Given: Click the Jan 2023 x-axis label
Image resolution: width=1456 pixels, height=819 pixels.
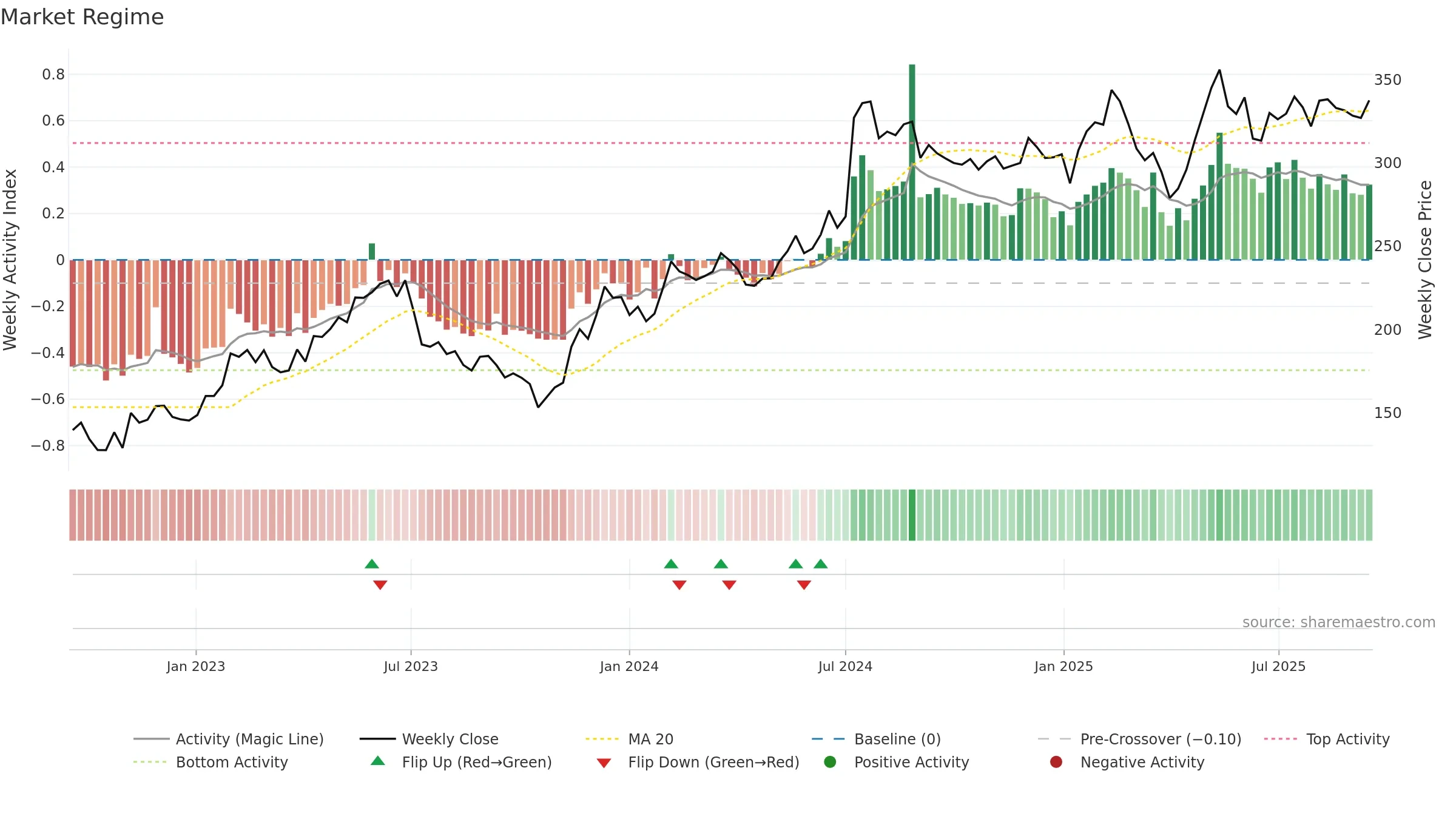Looking at the screenshot, I should [196, 666].
